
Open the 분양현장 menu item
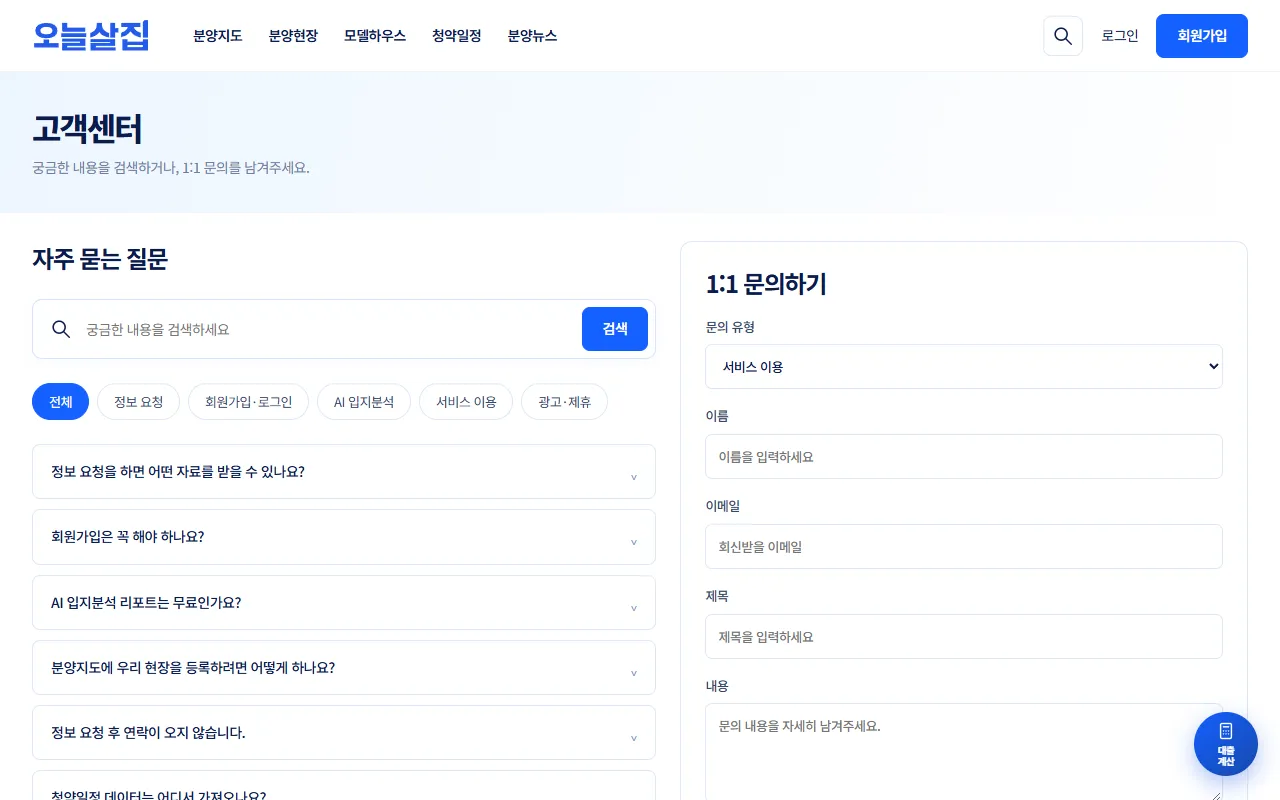[x=293, y=36]
